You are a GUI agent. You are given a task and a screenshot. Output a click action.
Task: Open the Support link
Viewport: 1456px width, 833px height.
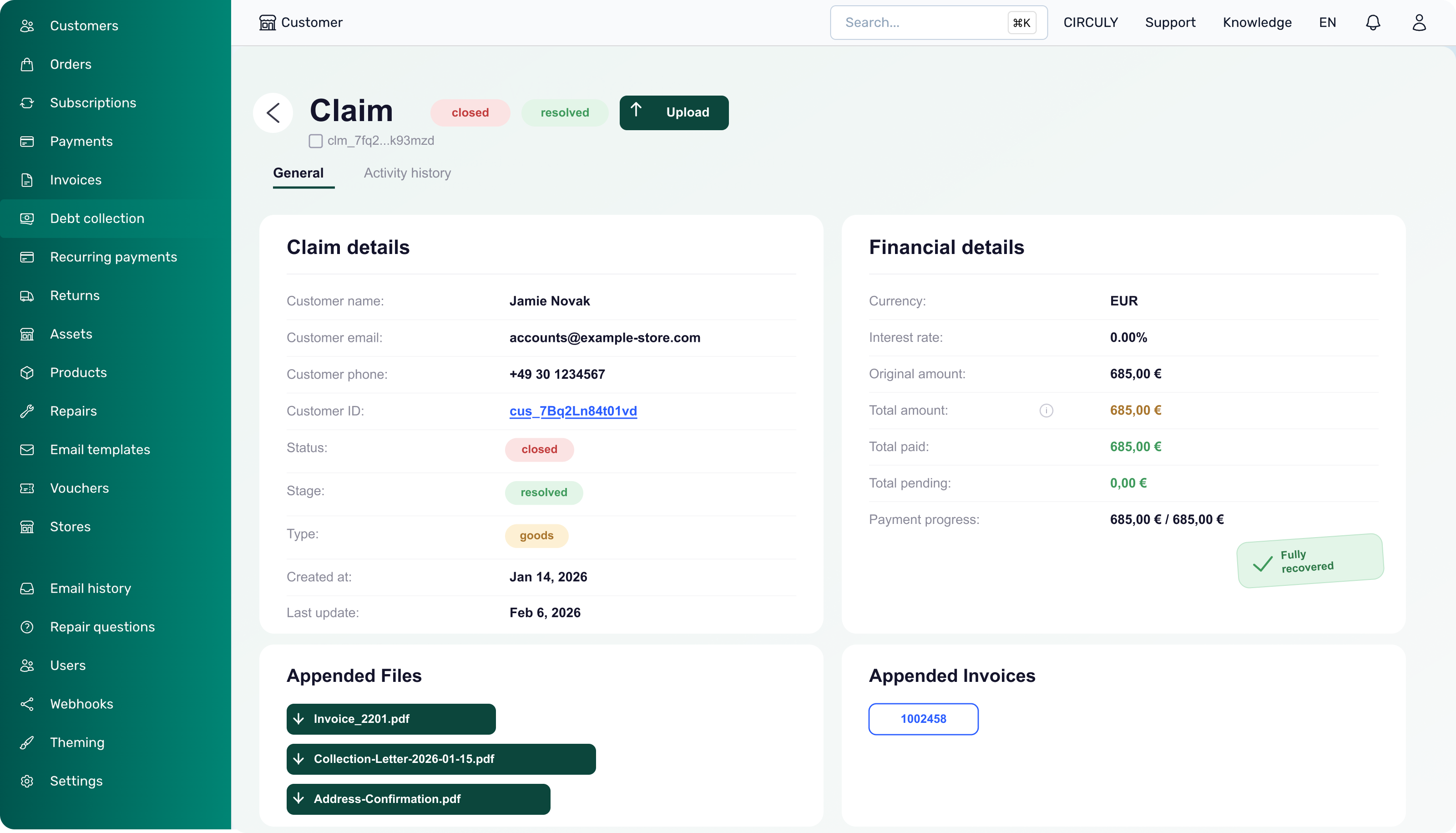[x=1170, y=23]
